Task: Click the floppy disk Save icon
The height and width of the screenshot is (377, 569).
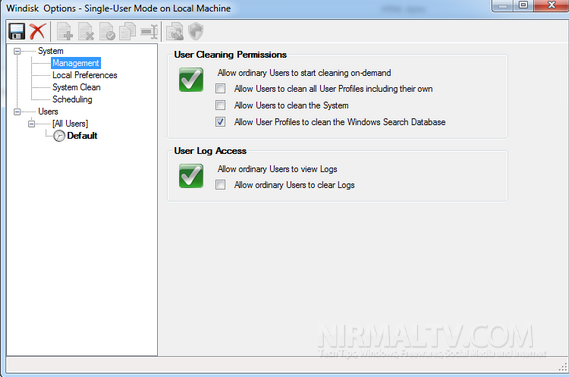Action: coord(17,32)
